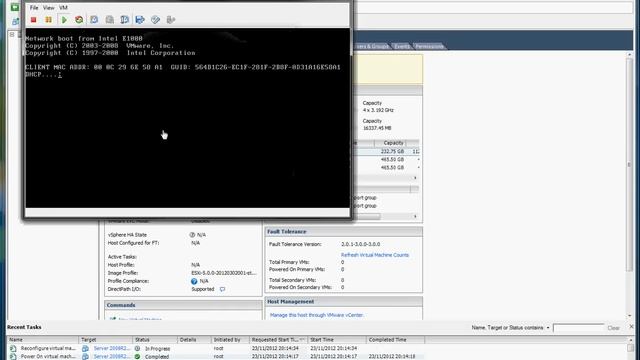Click the Fault Tolerance Version value

pos(360,244)
